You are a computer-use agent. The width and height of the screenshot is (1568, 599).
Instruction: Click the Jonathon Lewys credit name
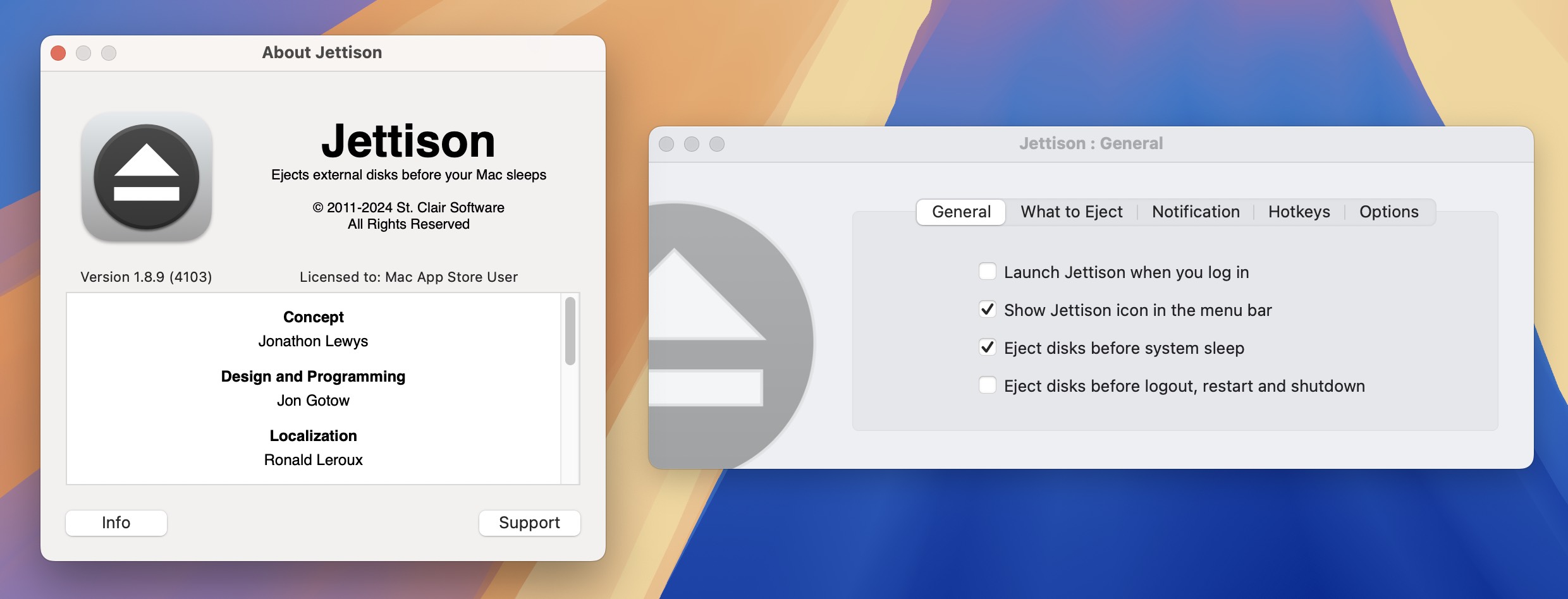pyautogui.click(x=313, y=341)
